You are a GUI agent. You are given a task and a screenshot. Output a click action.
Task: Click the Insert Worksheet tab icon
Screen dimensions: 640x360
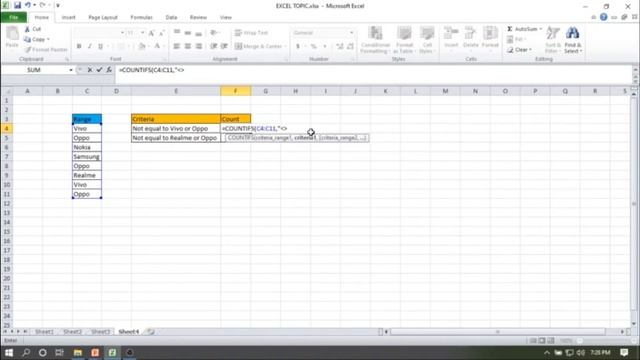coord(151,331)
